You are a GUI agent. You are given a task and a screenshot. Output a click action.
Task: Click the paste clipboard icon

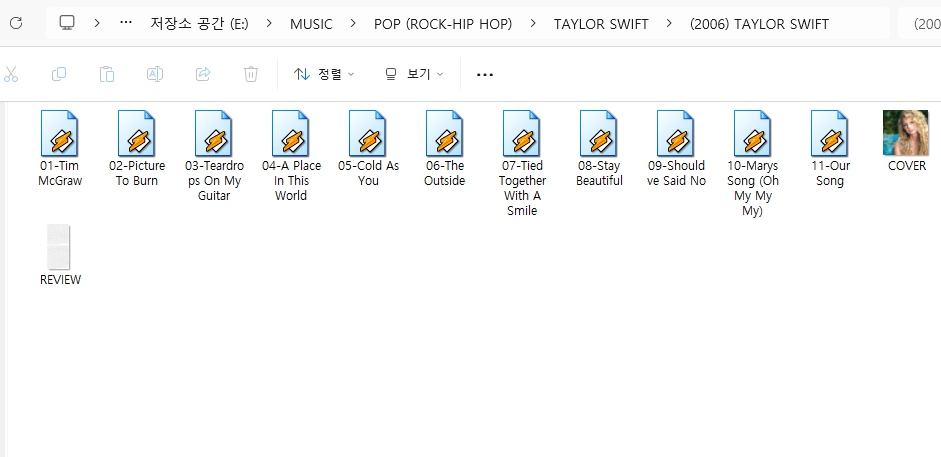click(x=107, y=74)
